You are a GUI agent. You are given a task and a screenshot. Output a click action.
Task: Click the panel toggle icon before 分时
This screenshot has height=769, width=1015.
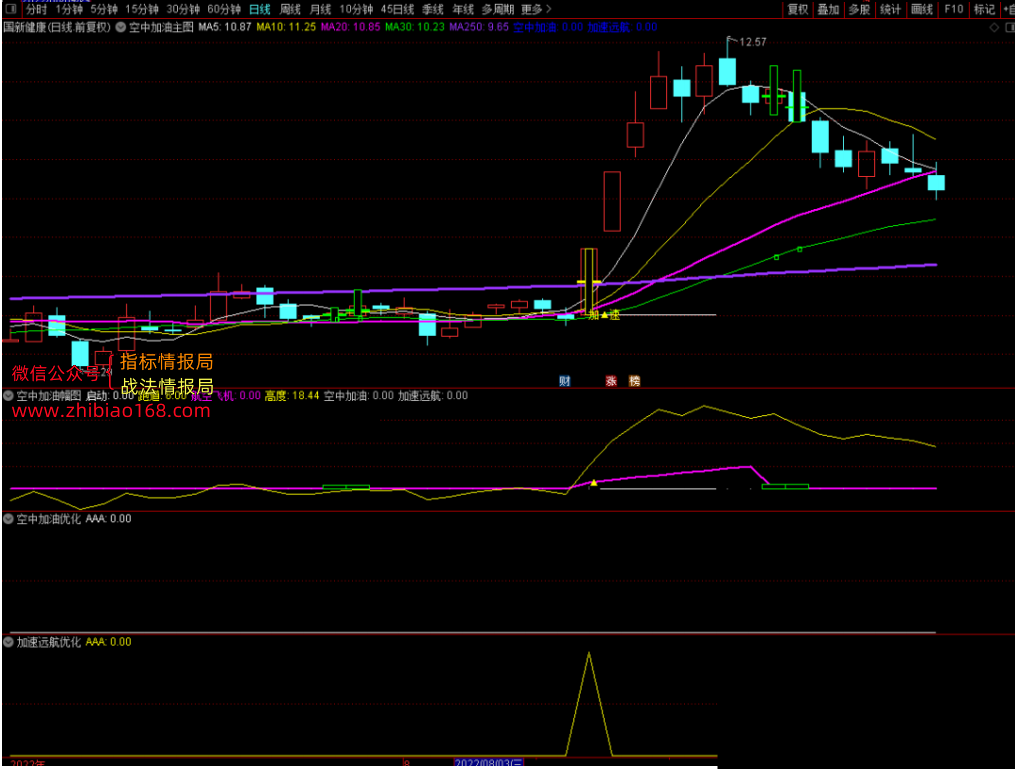click(x=10, y=9)
